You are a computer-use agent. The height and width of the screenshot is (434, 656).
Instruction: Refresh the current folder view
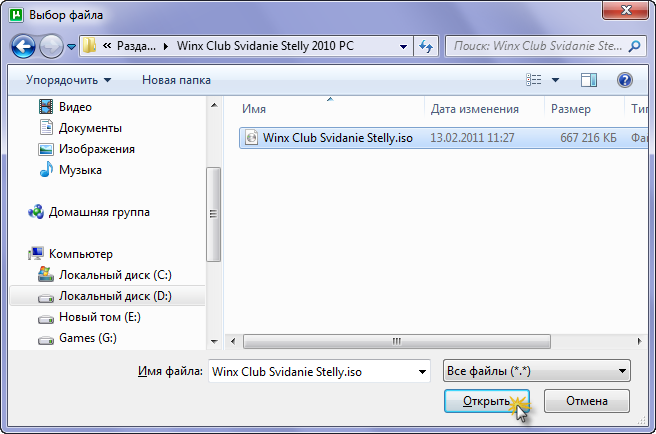[426, 46]
